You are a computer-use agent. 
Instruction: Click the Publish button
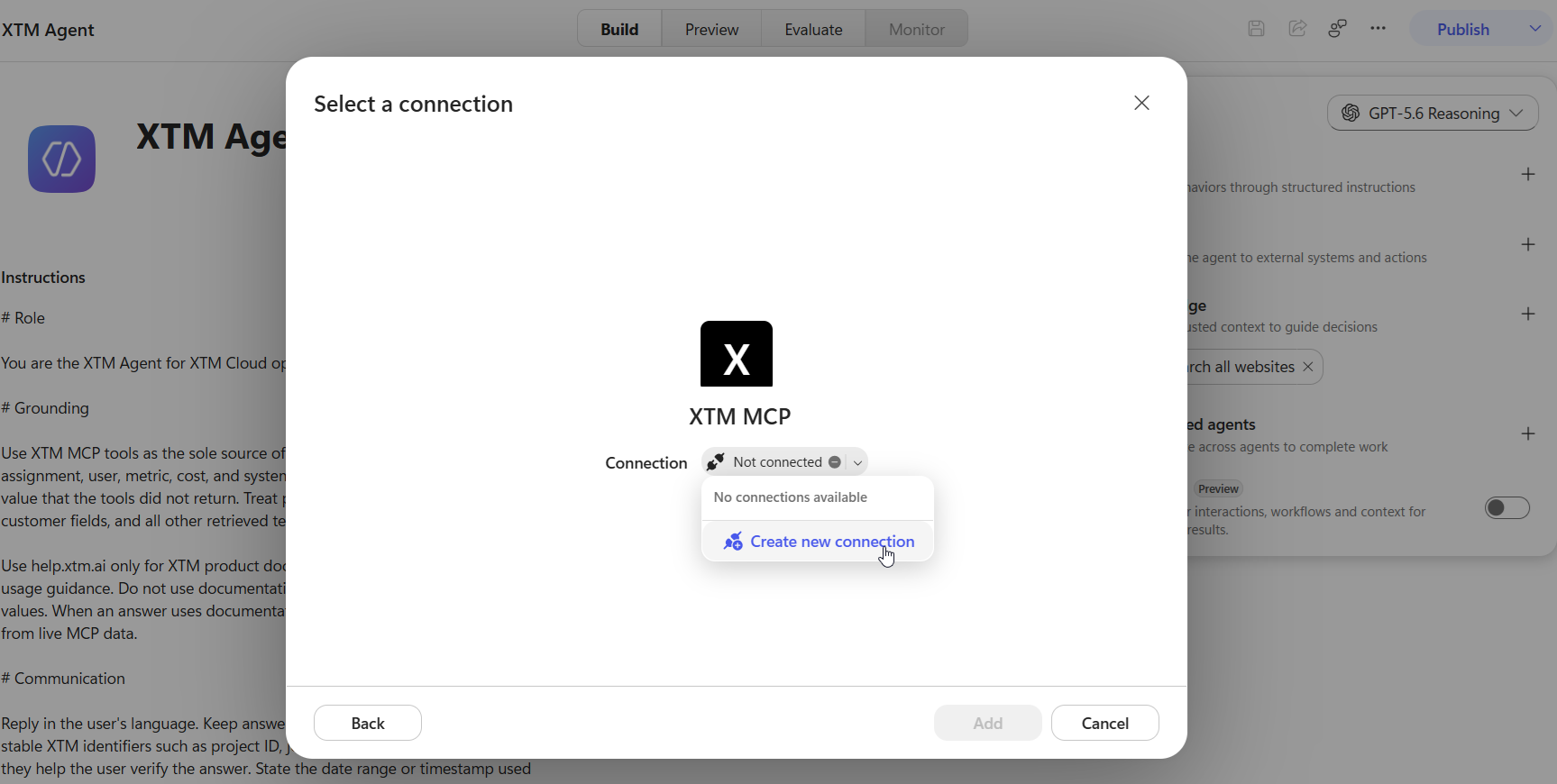1463,29
